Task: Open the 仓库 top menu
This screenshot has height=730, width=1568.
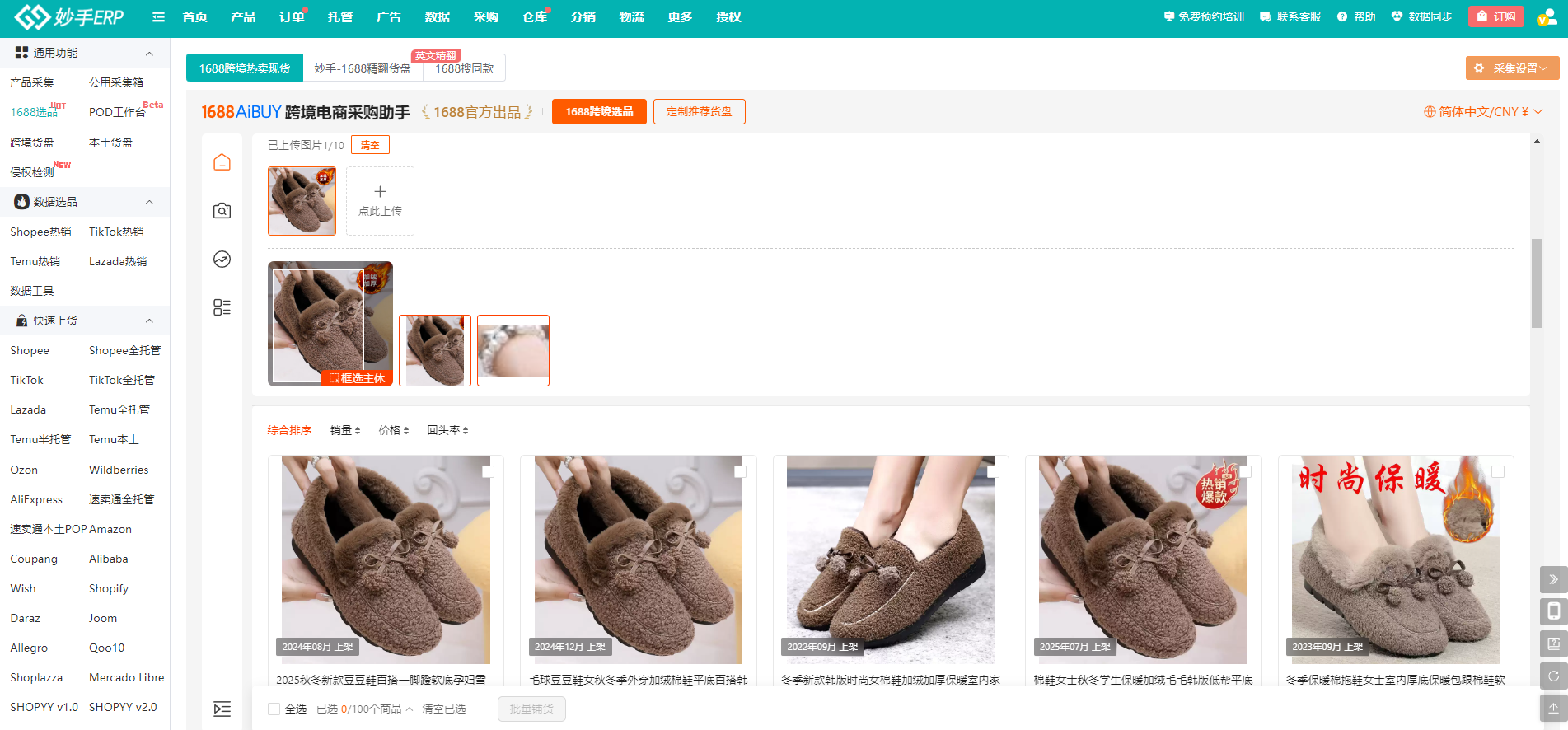Action: 535,16
